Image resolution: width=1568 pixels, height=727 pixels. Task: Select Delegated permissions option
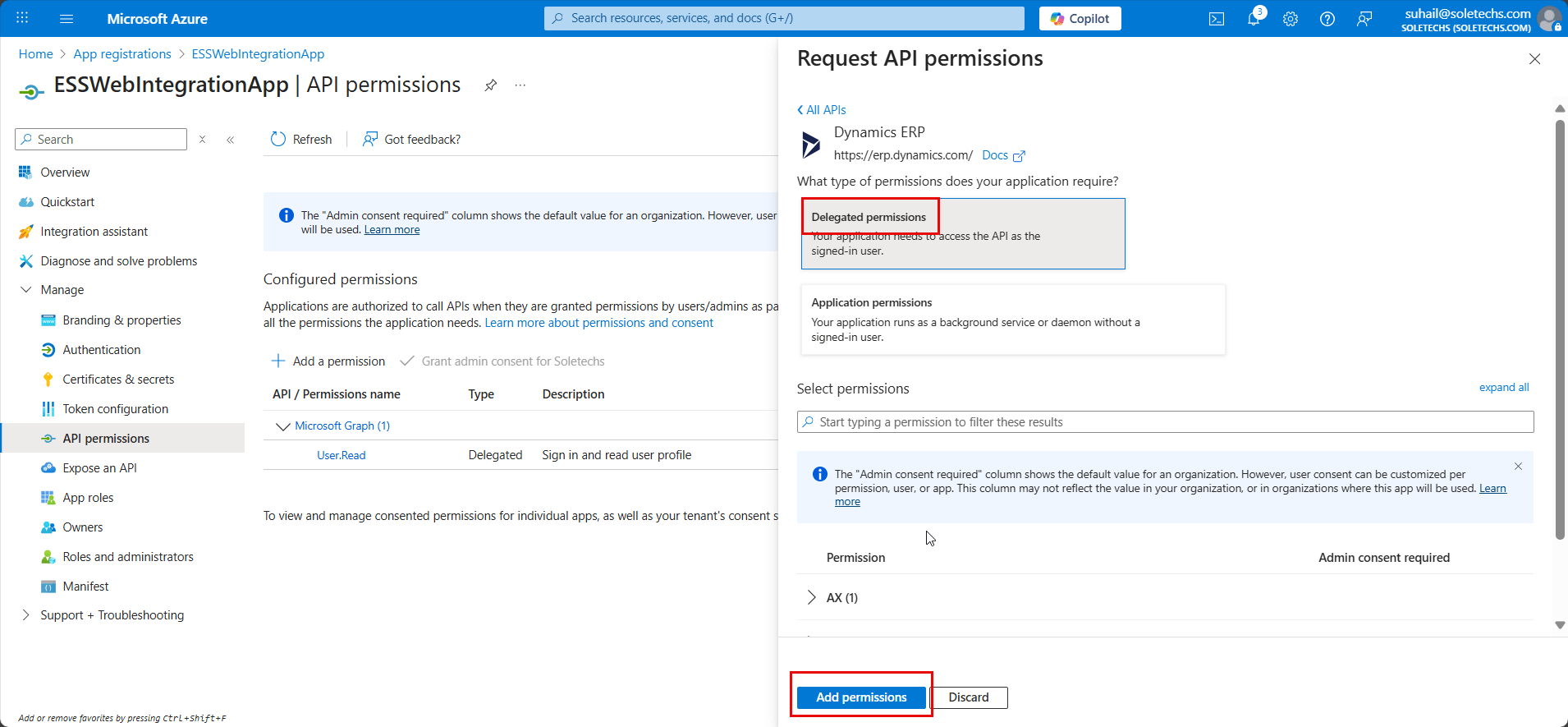[963, 233]
